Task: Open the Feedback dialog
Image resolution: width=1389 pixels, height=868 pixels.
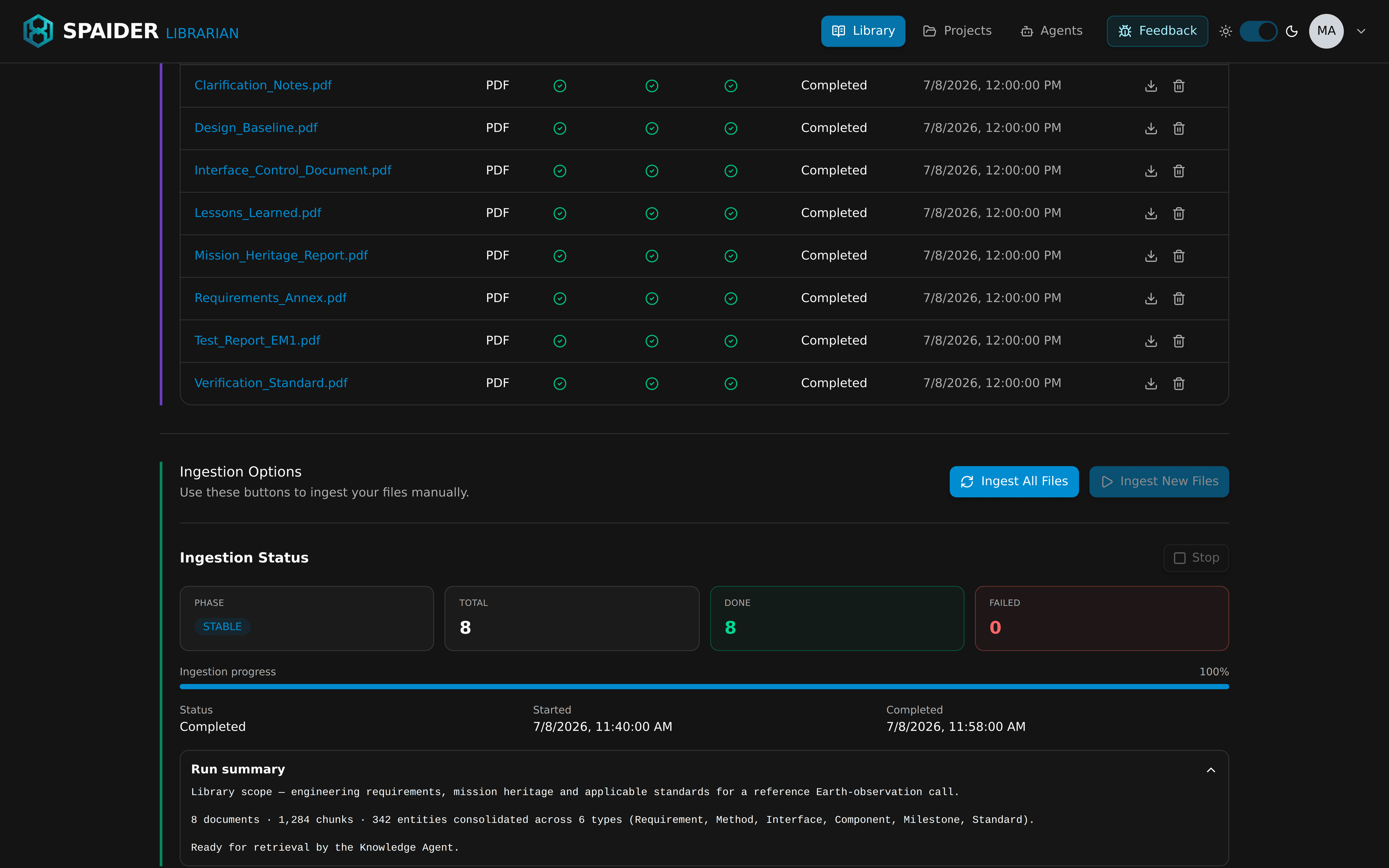Action: [x=1157, y=31]
